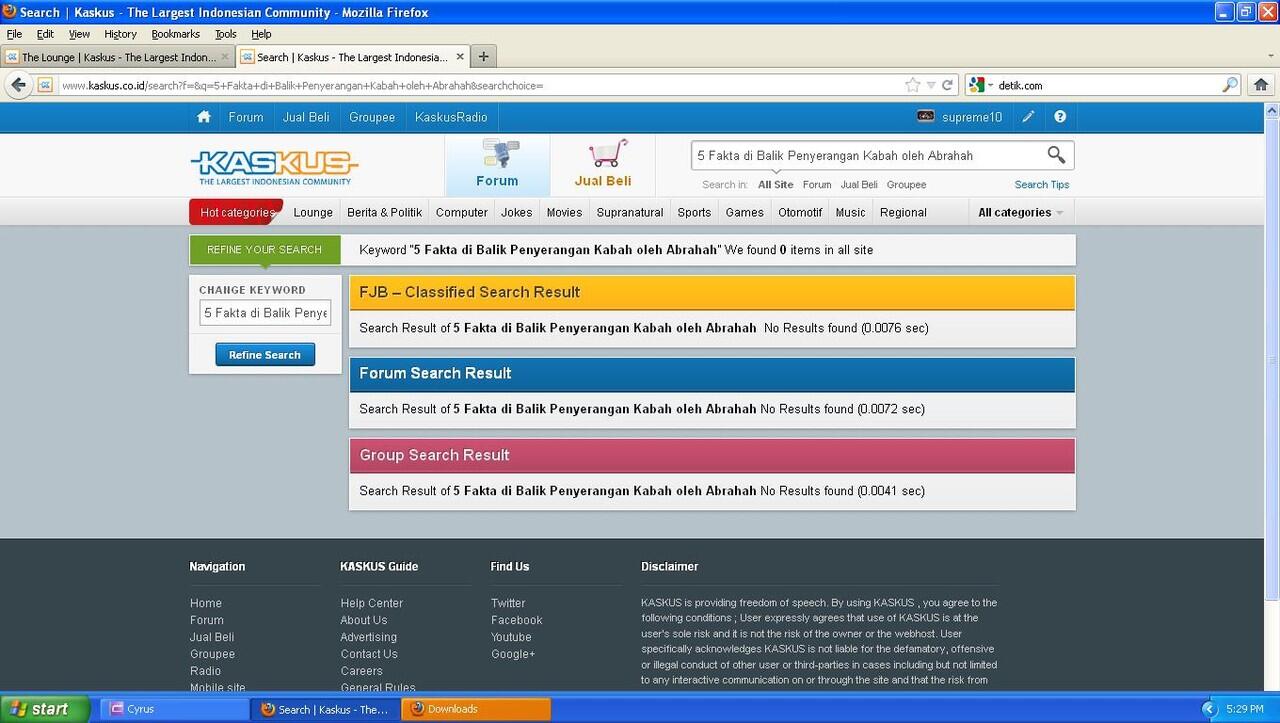Image resolution: width=1280 pixels, height=723 pixels.
Task: Open a new tab with plus button
Action: click(483, 57)
